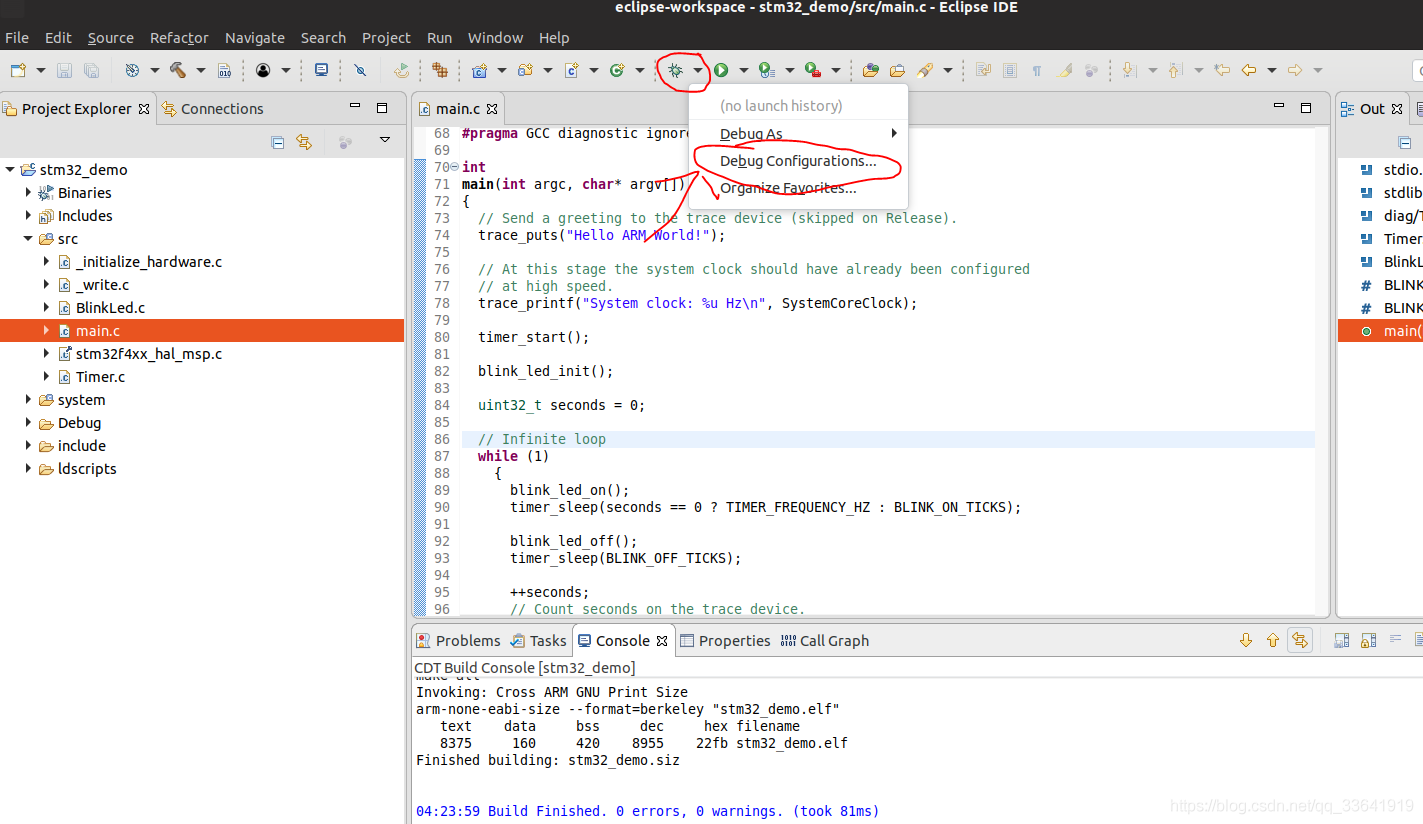Click the Last Edit Location arrow icon
Screen dimensions: 1423x824
[x=1221, y=70]
